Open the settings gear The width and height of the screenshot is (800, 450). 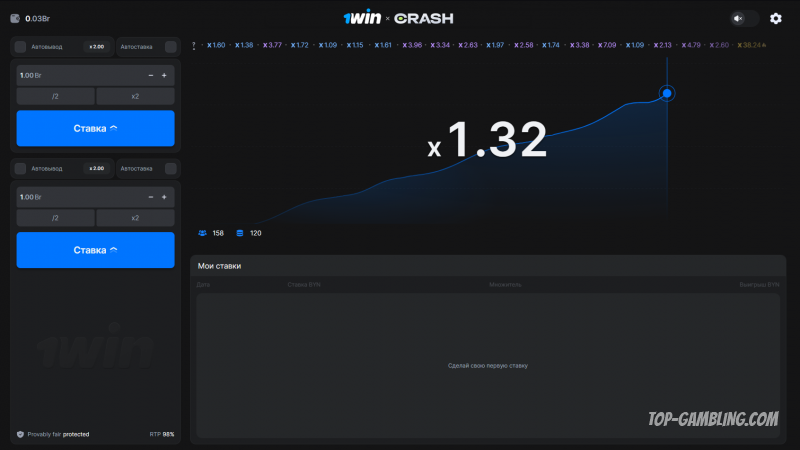pos(776,18)
